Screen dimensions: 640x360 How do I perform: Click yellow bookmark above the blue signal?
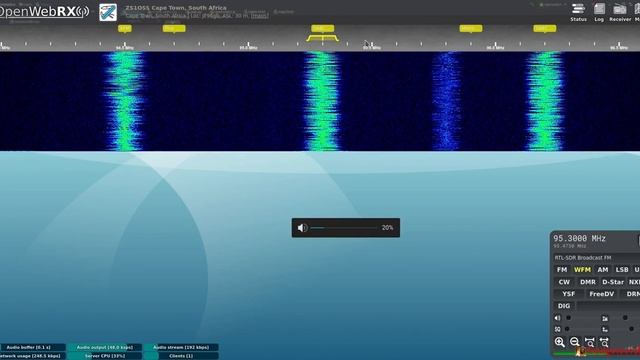(x=471, y=29)
